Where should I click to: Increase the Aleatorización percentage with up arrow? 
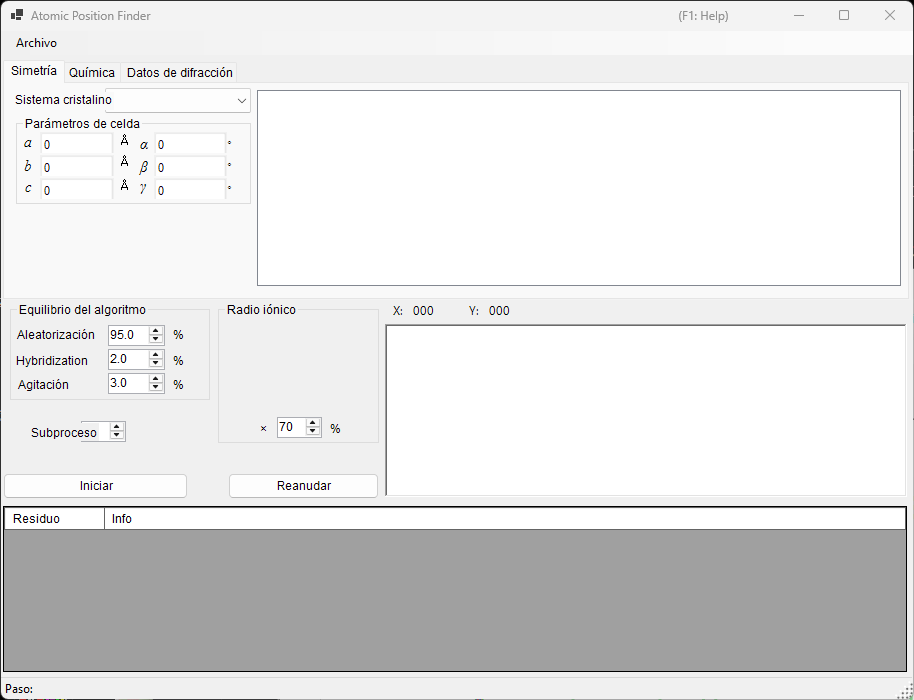[x=156, y=331]
